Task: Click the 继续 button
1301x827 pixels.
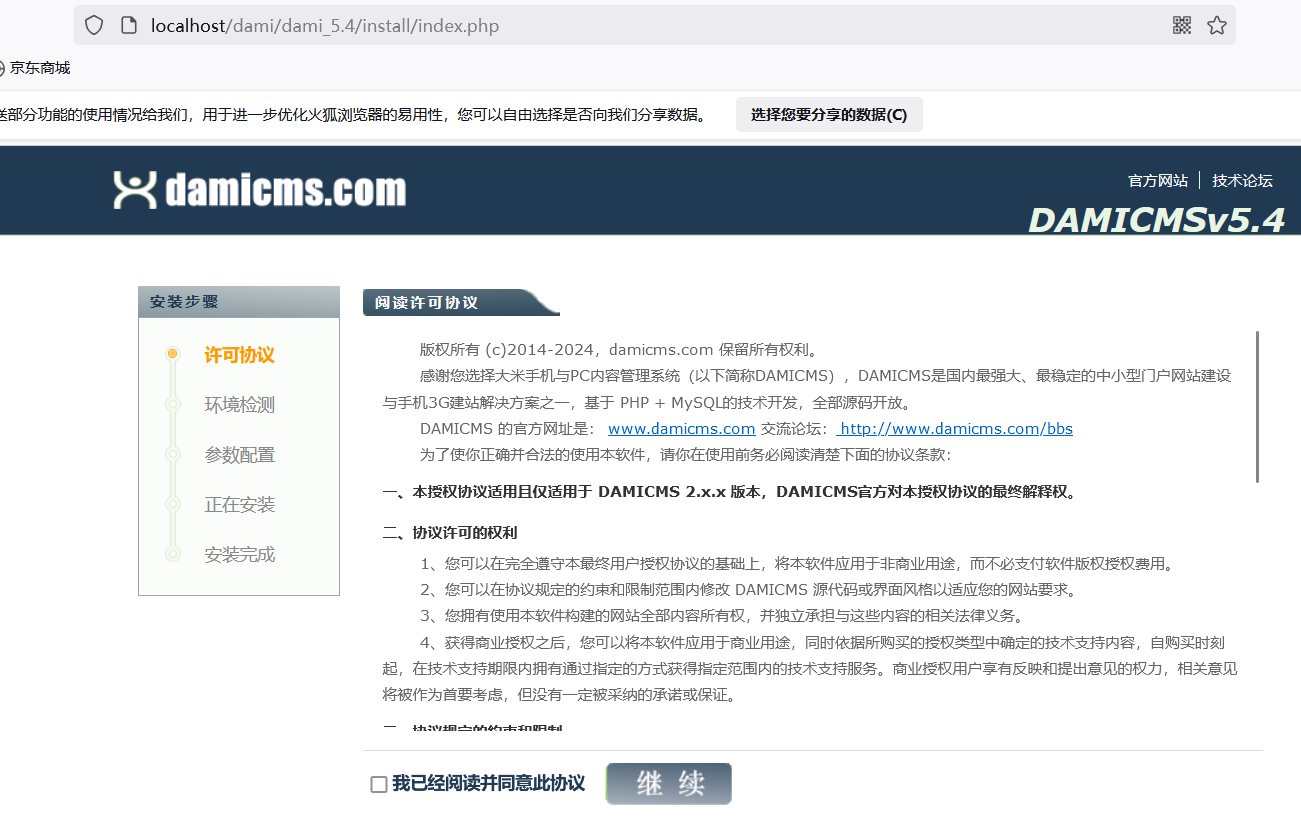Action: (x=669, y=784)
